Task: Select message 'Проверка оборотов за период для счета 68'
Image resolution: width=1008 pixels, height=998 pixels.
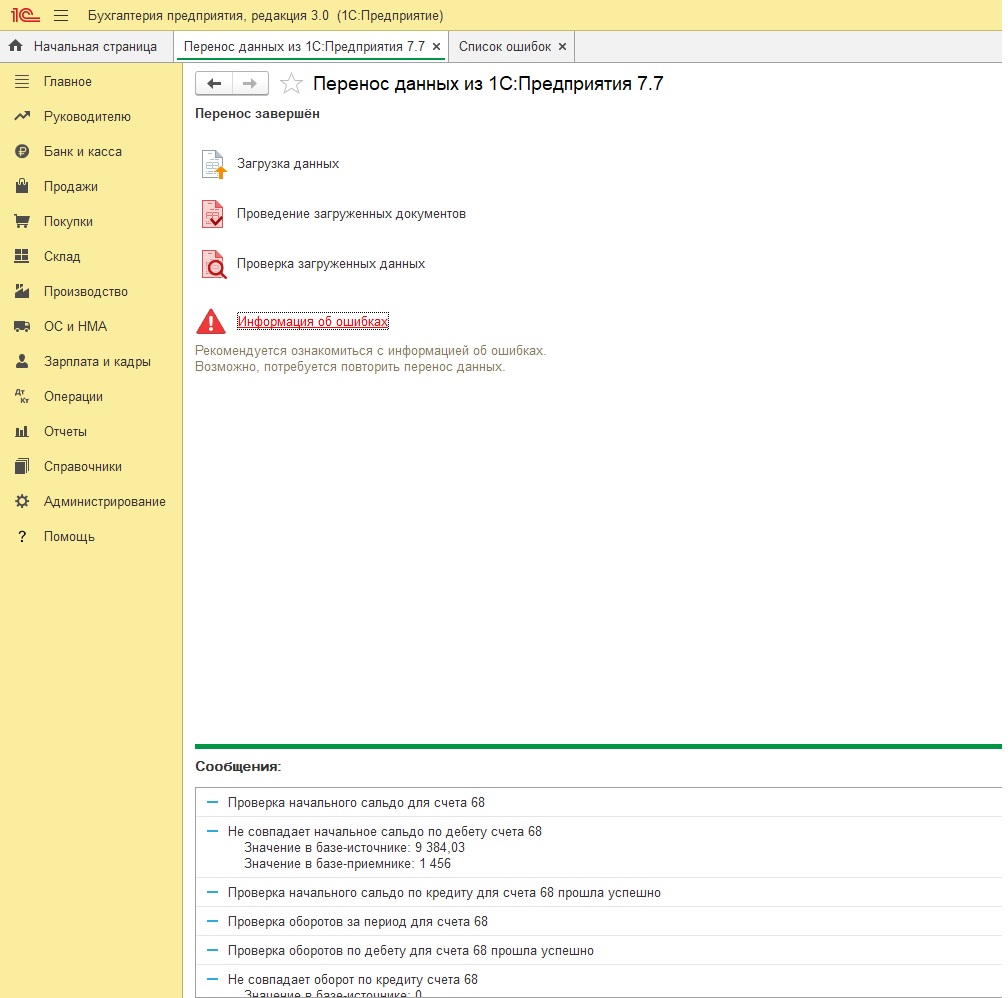Action: 598,921
